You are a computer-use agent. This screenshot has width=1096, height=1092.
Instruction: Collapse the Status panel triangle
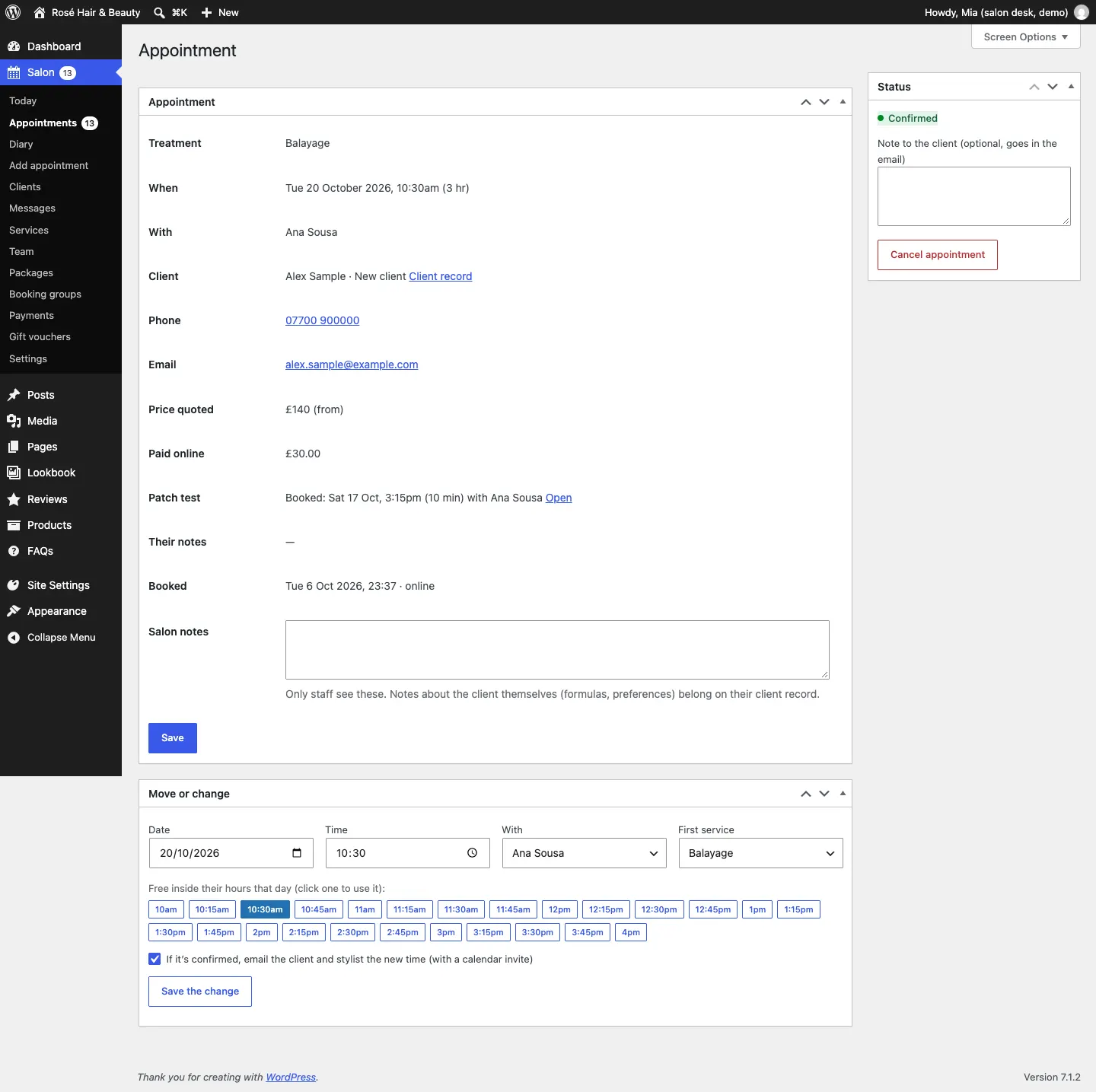pos(1071,86)
